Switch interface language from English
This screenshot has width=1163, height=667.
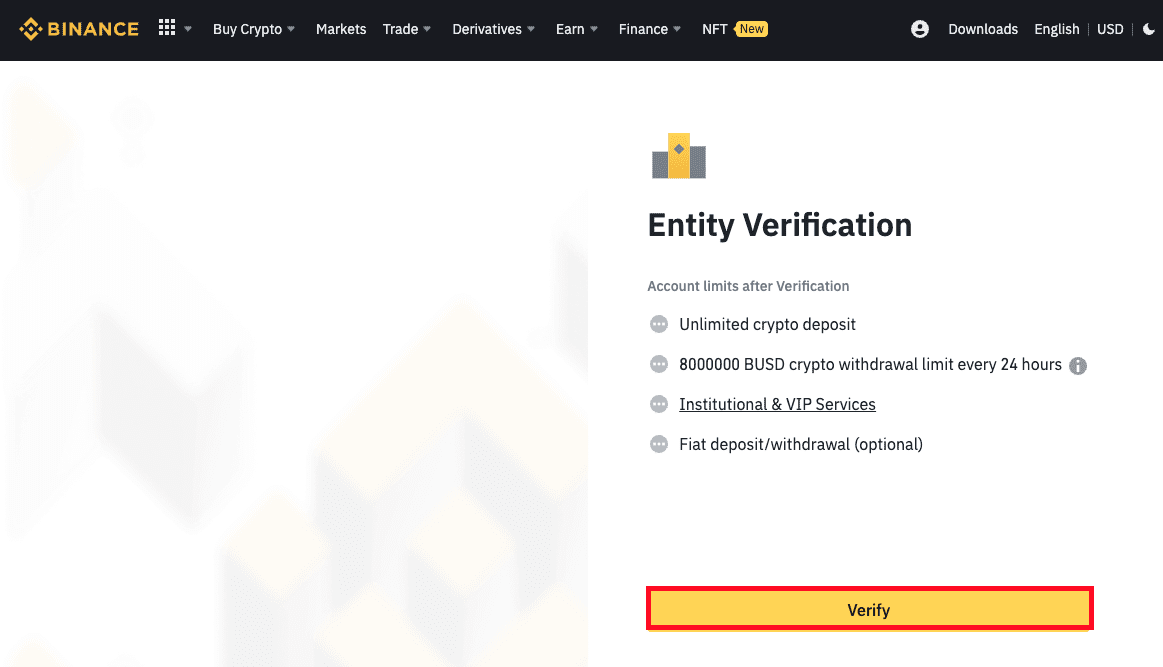[x=1057, y=29]
